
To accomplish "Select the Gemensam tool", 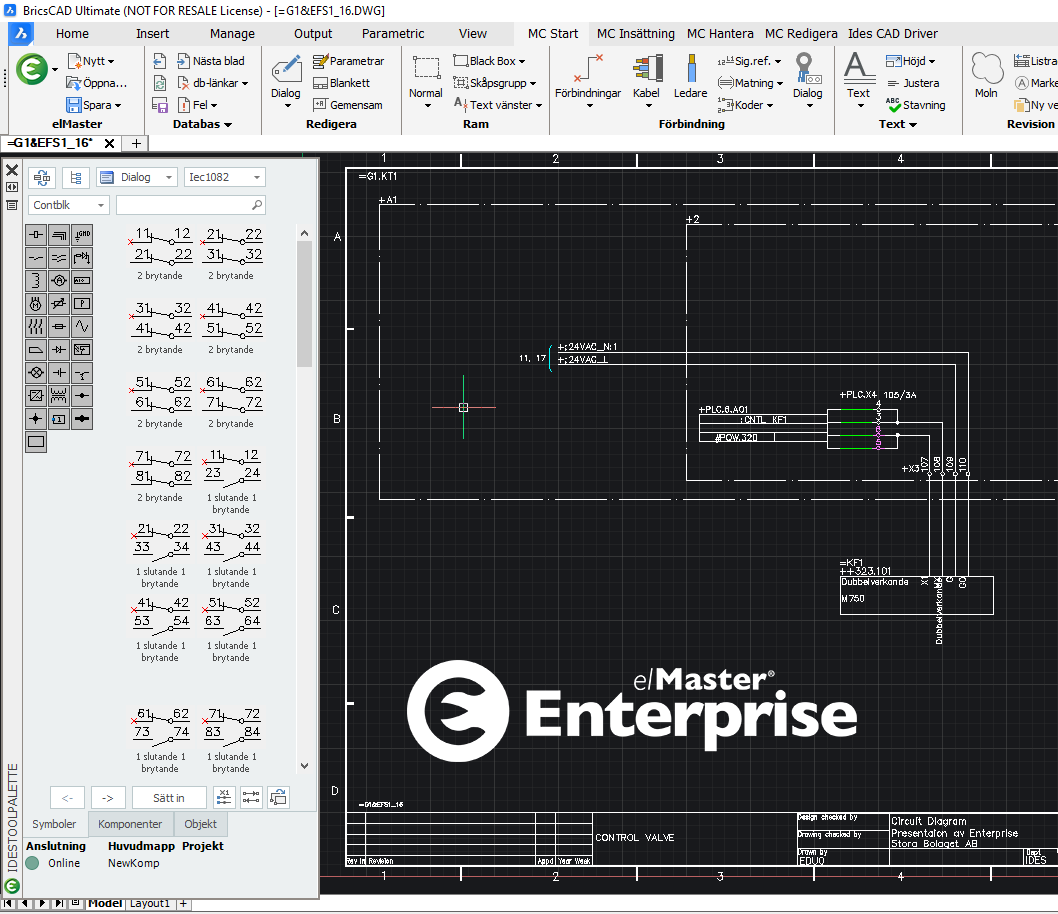I will (x=347, y=105).
